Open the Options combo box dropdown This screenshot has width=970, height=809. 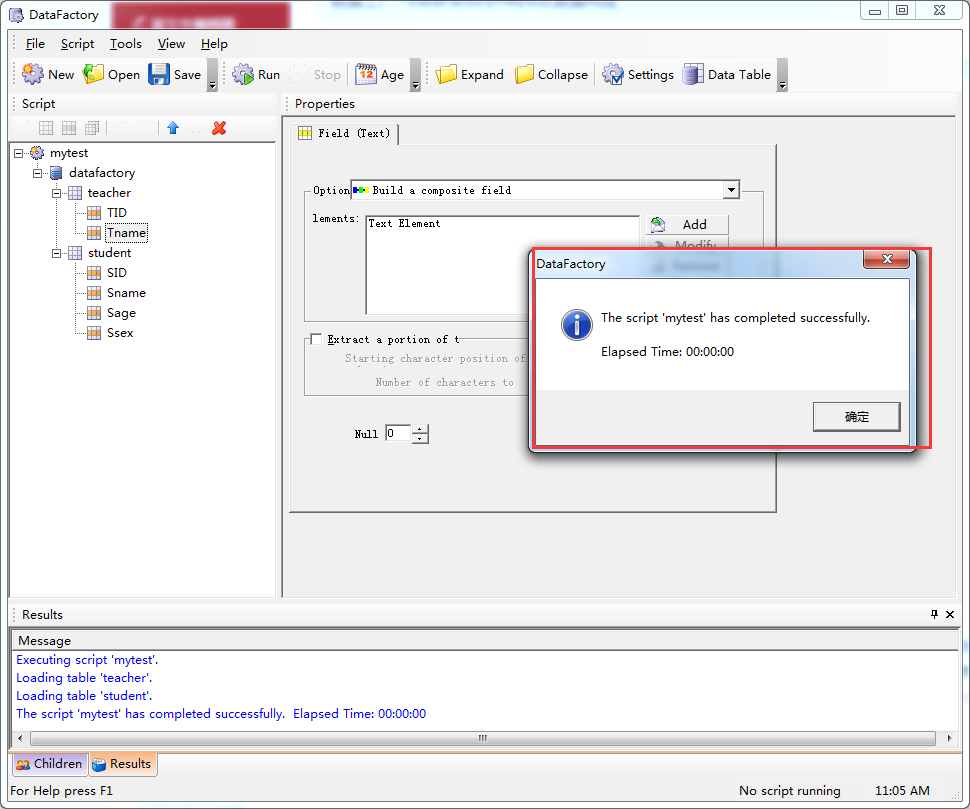(732, 190)
